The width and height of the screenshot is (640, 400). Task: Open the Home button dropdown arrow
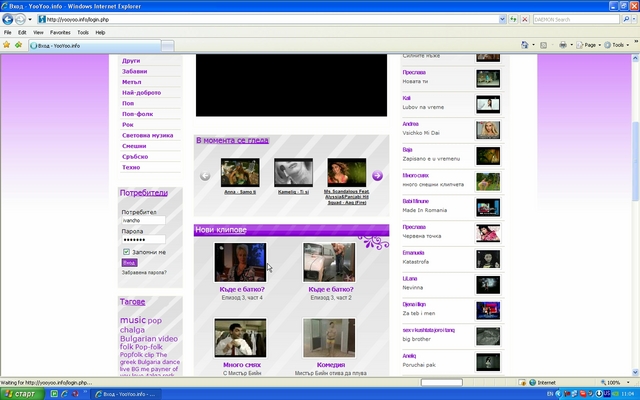tap(533, 45)
